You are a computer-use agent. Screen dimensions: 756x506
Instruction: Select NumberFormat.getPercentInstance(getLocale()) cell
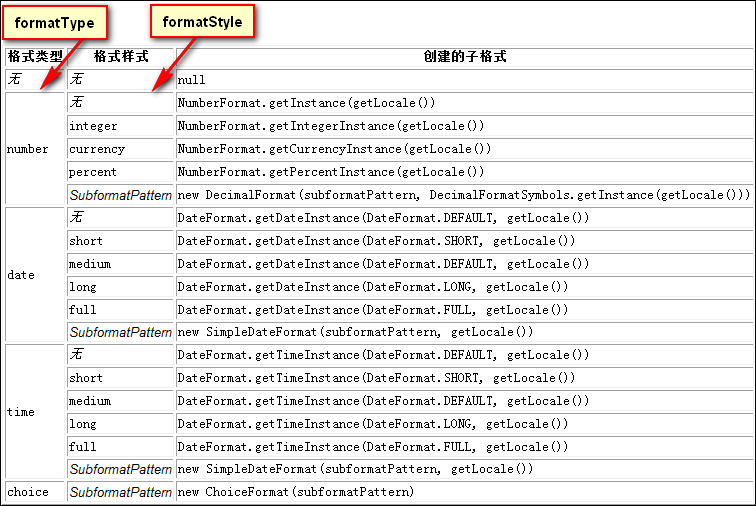tap(465, 172)
